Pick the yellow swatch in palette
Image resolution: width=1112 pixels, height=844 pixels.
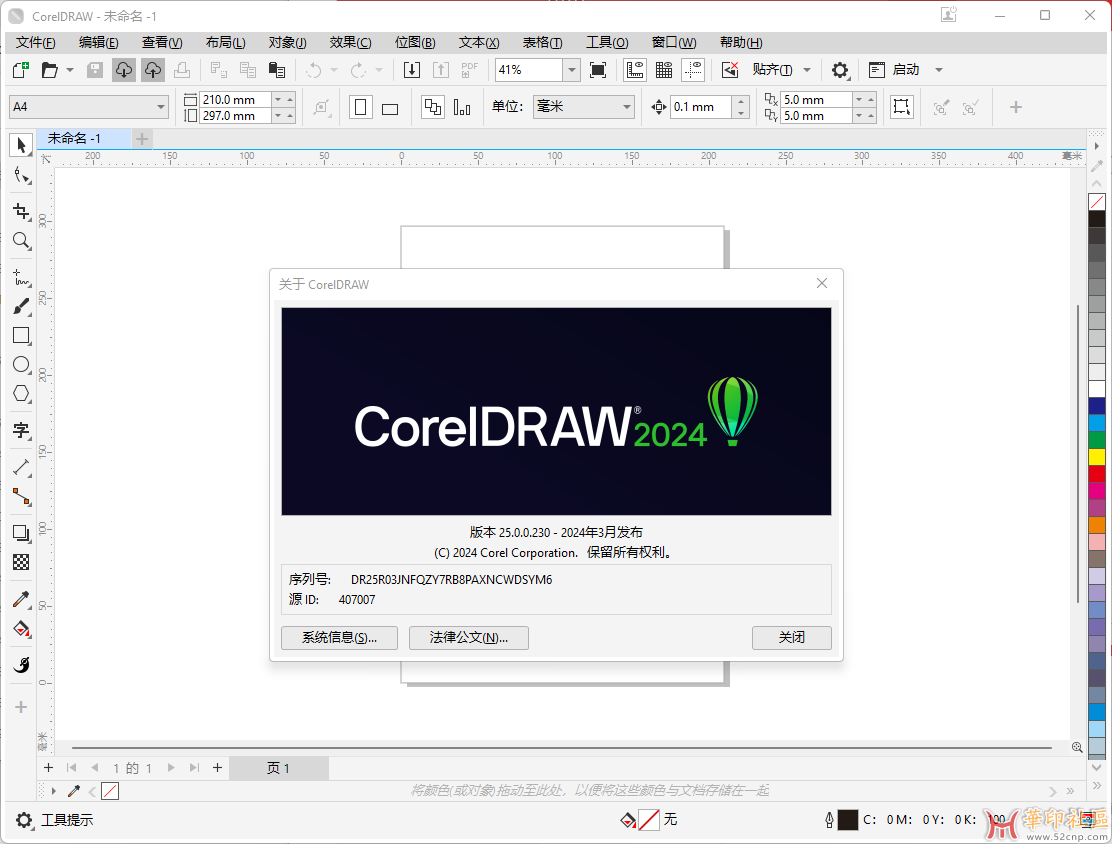coord(1097,457)
